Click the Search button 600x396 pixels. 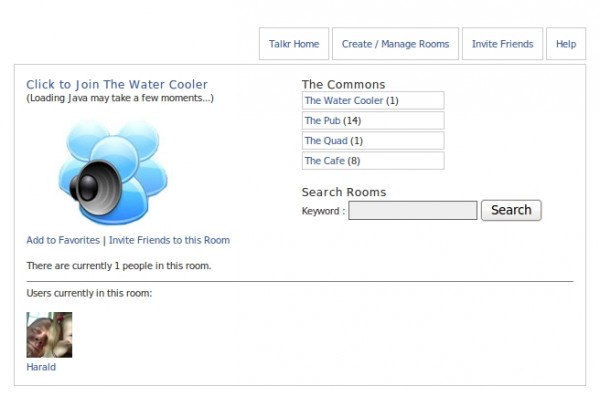pyautogui.click(x=511, y=210)
